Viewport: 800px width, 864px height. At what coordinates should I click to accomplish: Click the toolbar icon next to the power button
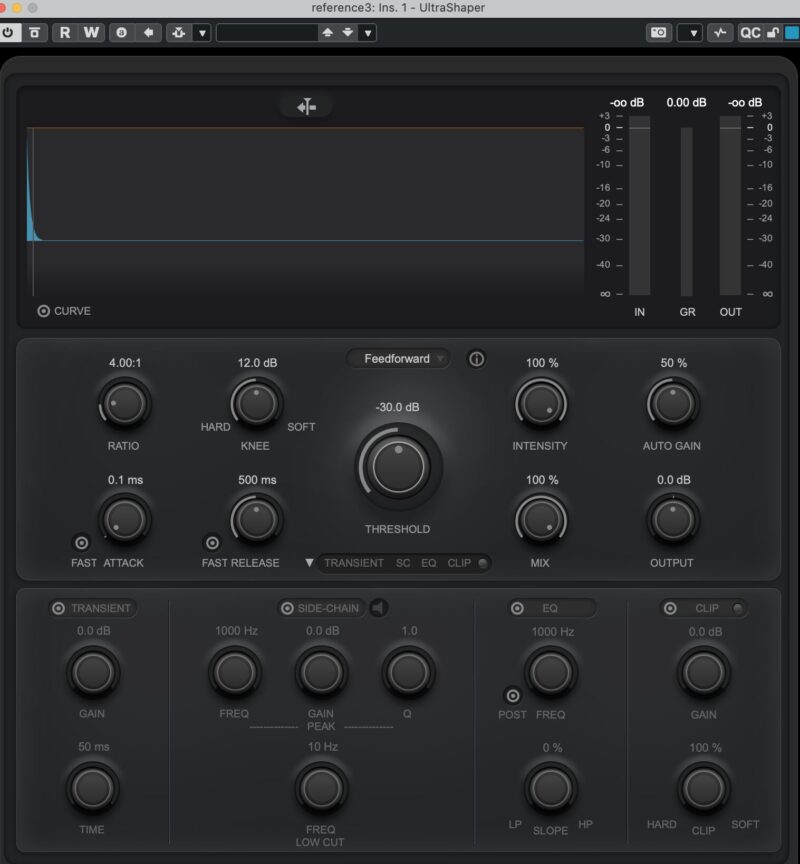[x=35, y=33]
